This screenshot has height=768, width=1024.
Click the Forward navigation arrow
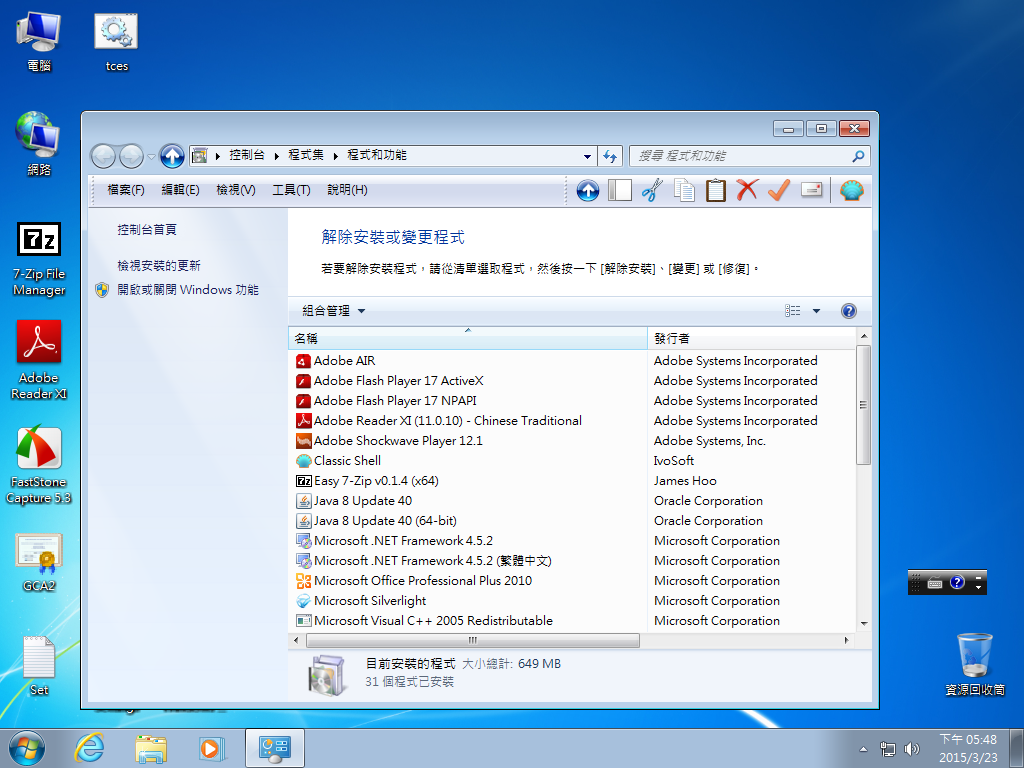coord(131,156)
